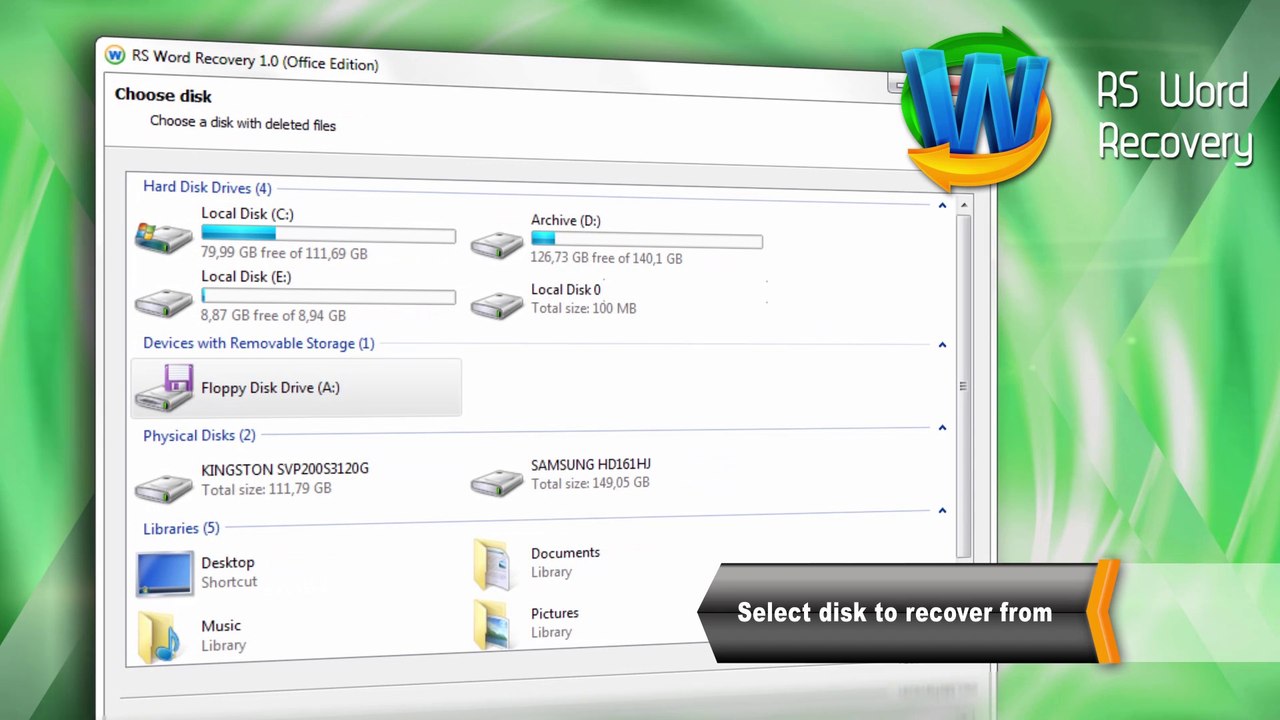Select the 'Documents' library label
The width and height of the screenshot is (1280, 720).
[566, 553]
